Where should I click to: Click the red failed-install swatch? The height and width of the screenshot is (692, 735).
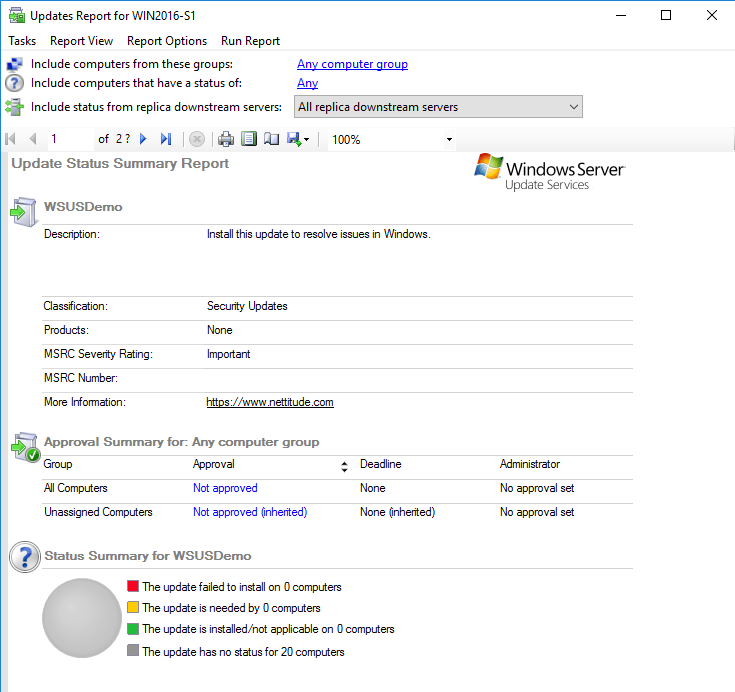pyautogui.click(x=133, y=586)
